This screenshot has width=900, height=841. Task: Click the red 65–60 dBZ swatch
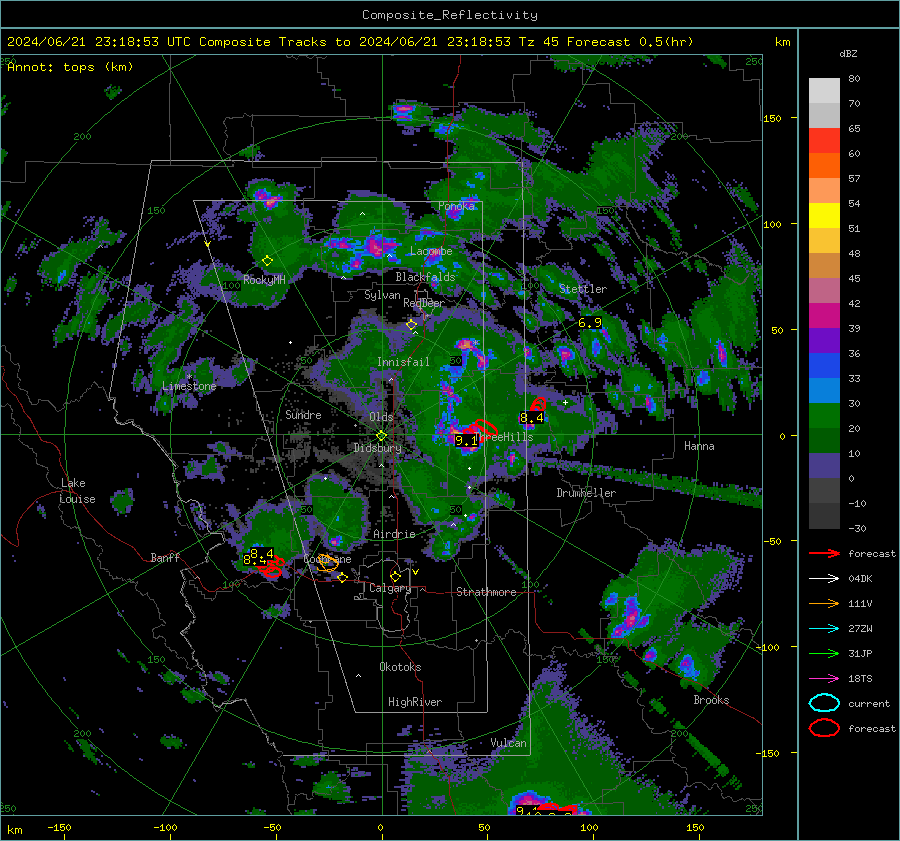point(824,141)
